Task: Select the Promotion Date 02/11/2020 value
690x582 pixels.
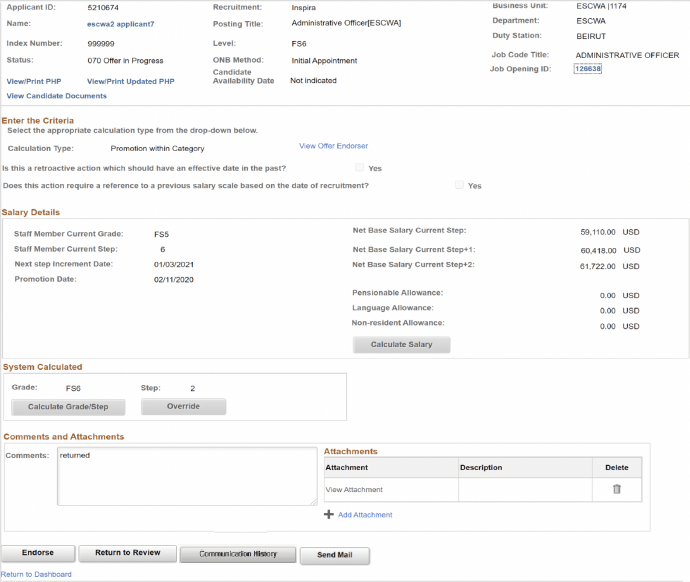Action: click(174, 279)
